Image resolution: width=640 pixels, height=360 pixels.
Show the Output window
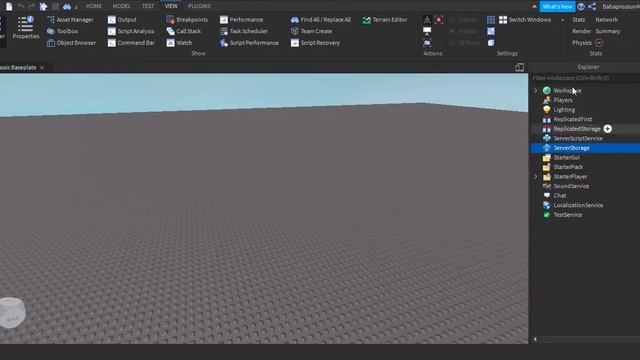click(x=122, y=20)
